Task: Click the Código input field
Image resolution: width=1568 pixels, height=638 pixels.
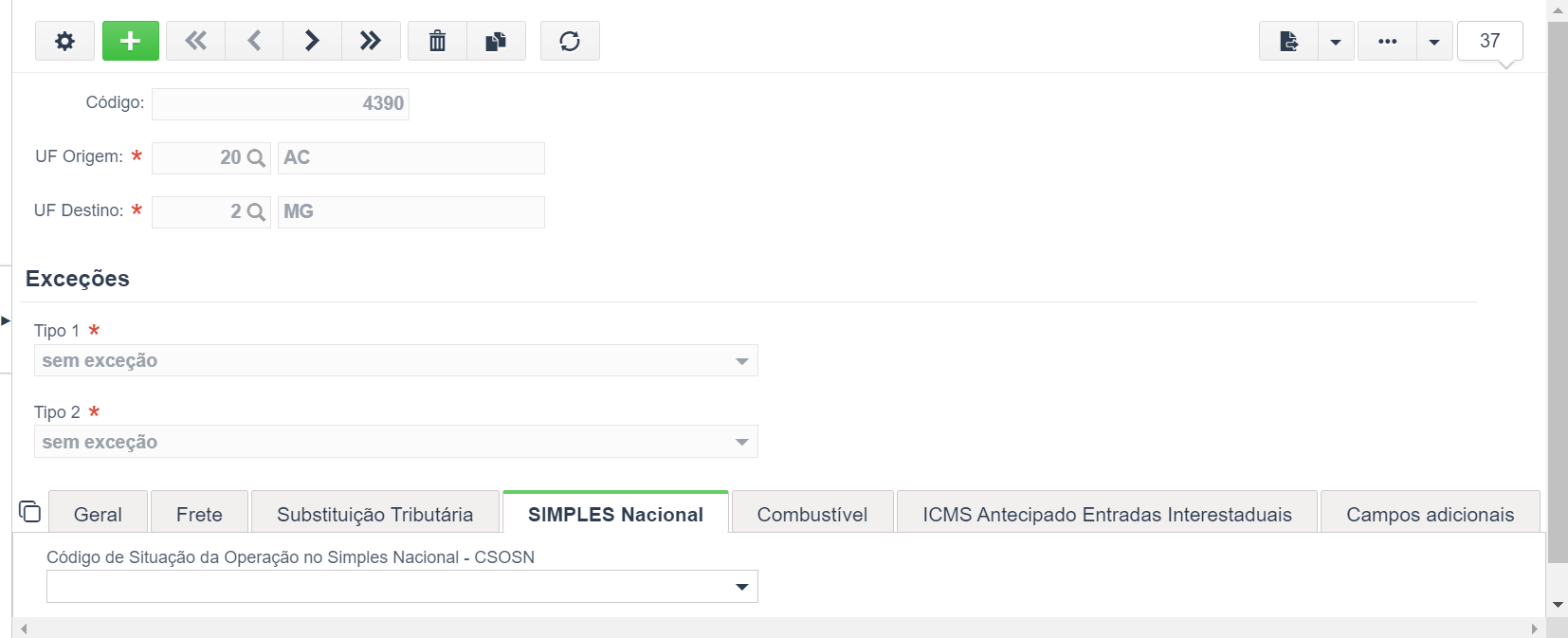Action: [x=281, y=103]
